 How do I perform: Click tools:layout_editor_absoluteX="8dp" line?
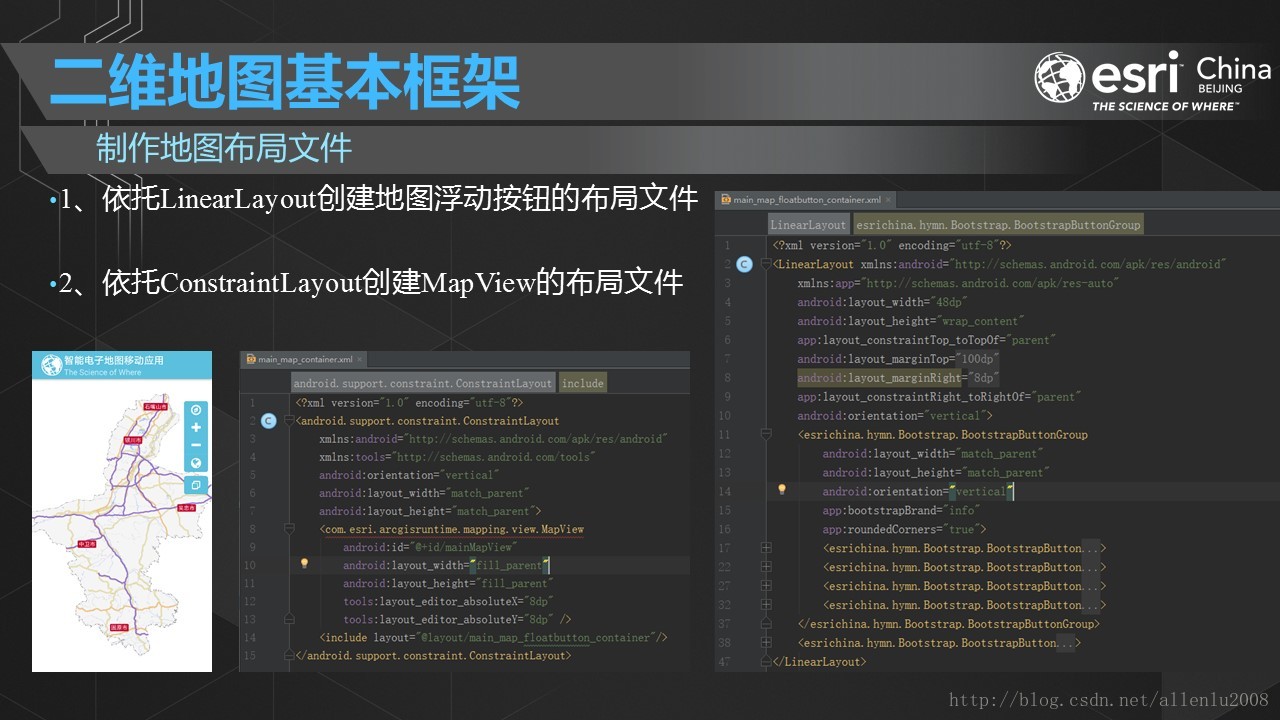tap(448, 601)
